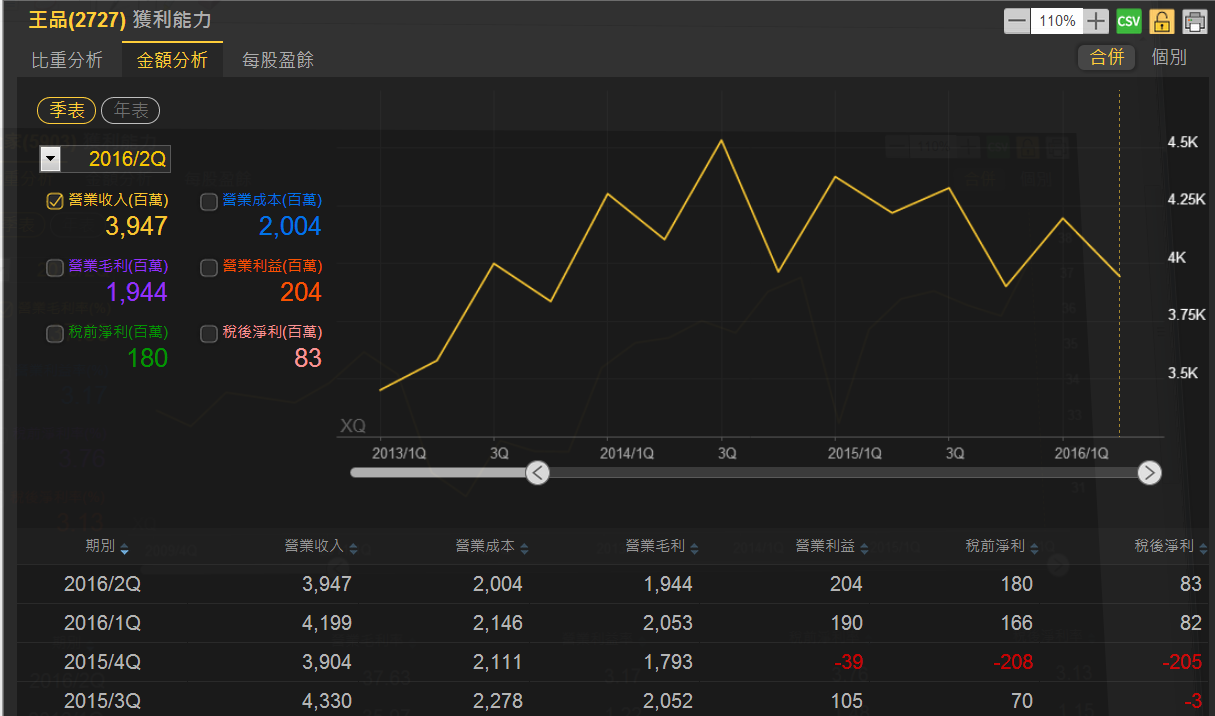This screenshot has width=1215, height=716.
Task: Enable the 營業成本(百萬) checkbox
Action: (209, 202)
